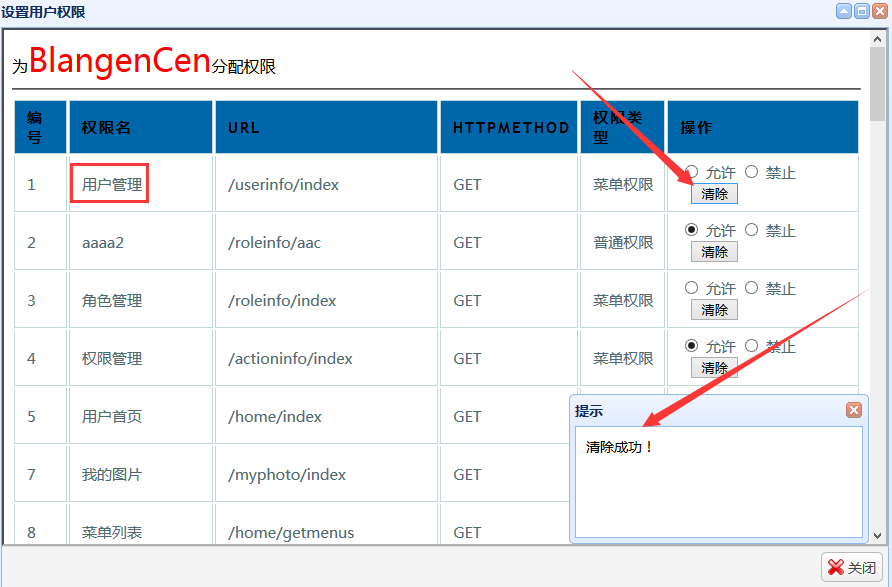Click the /myphoto/index URL cell
Image resolution: width=892 pixels, height=587 pixels.
click(x=326, y=474)
